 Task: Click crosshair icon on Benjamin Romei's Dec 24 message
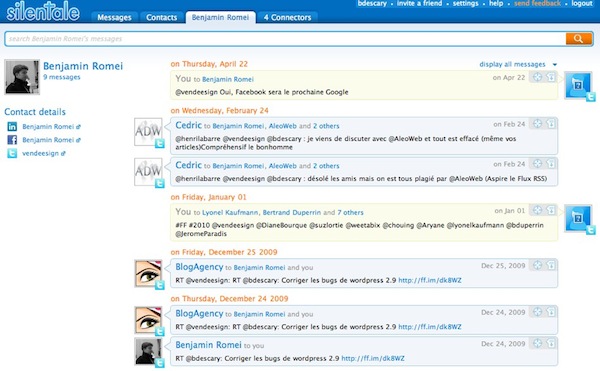click(537, 343)
